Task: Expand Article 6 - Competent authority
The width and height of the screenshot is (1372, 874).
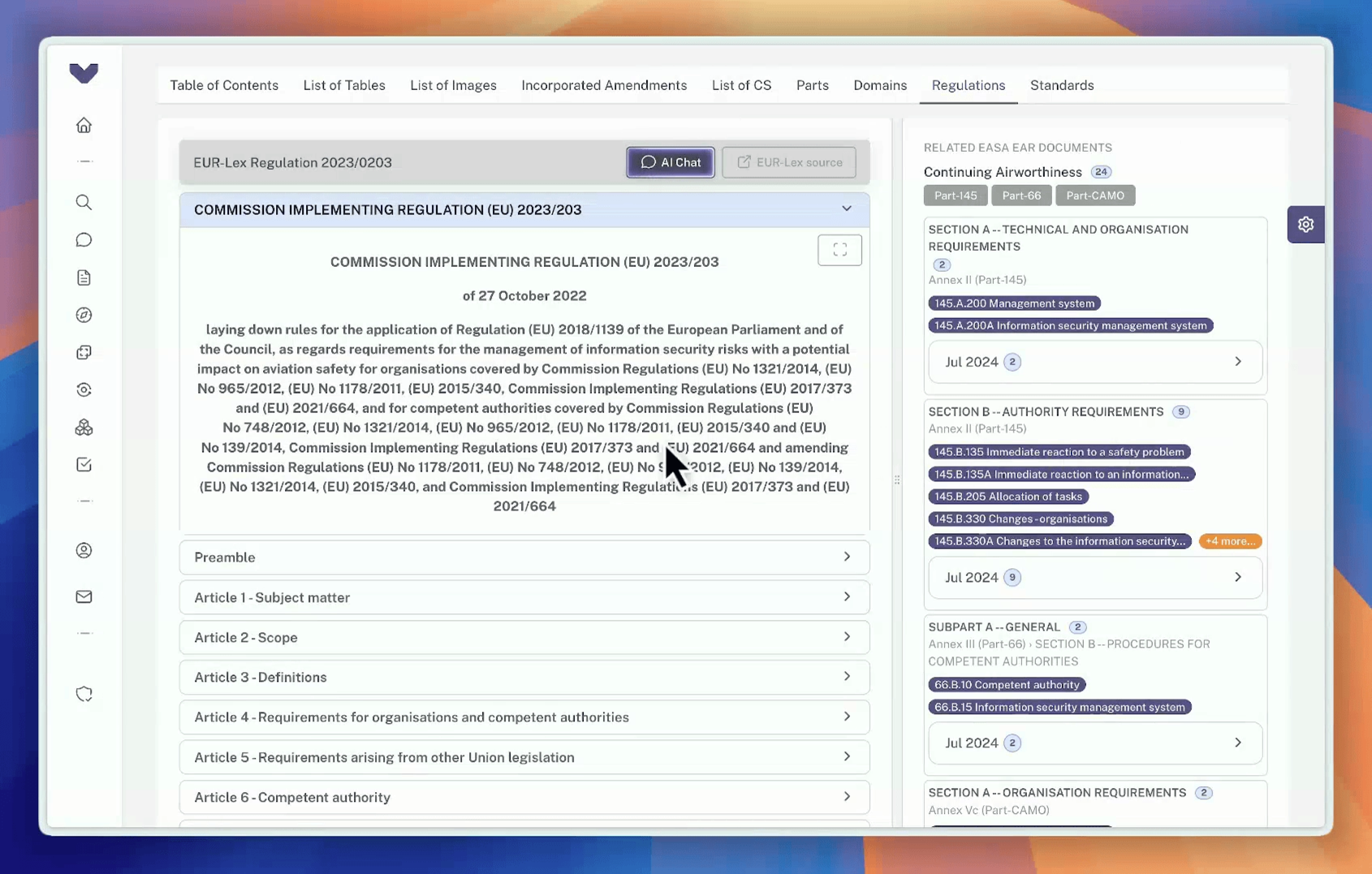Action: pyautogui.click(x=524, y=797)
